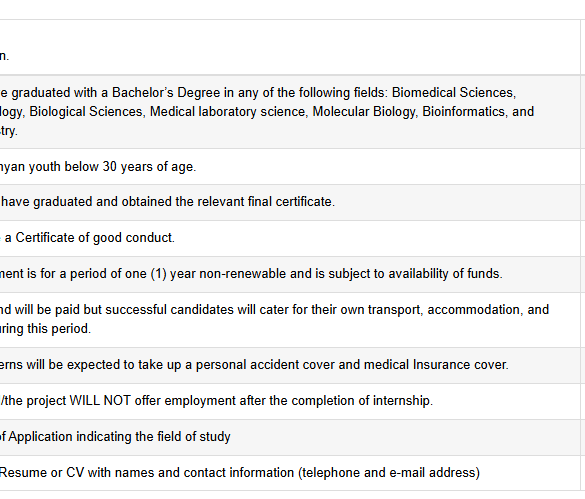Select the 'Certificate of good conduct' row
The image size is (585, 499).
(290, 238)
